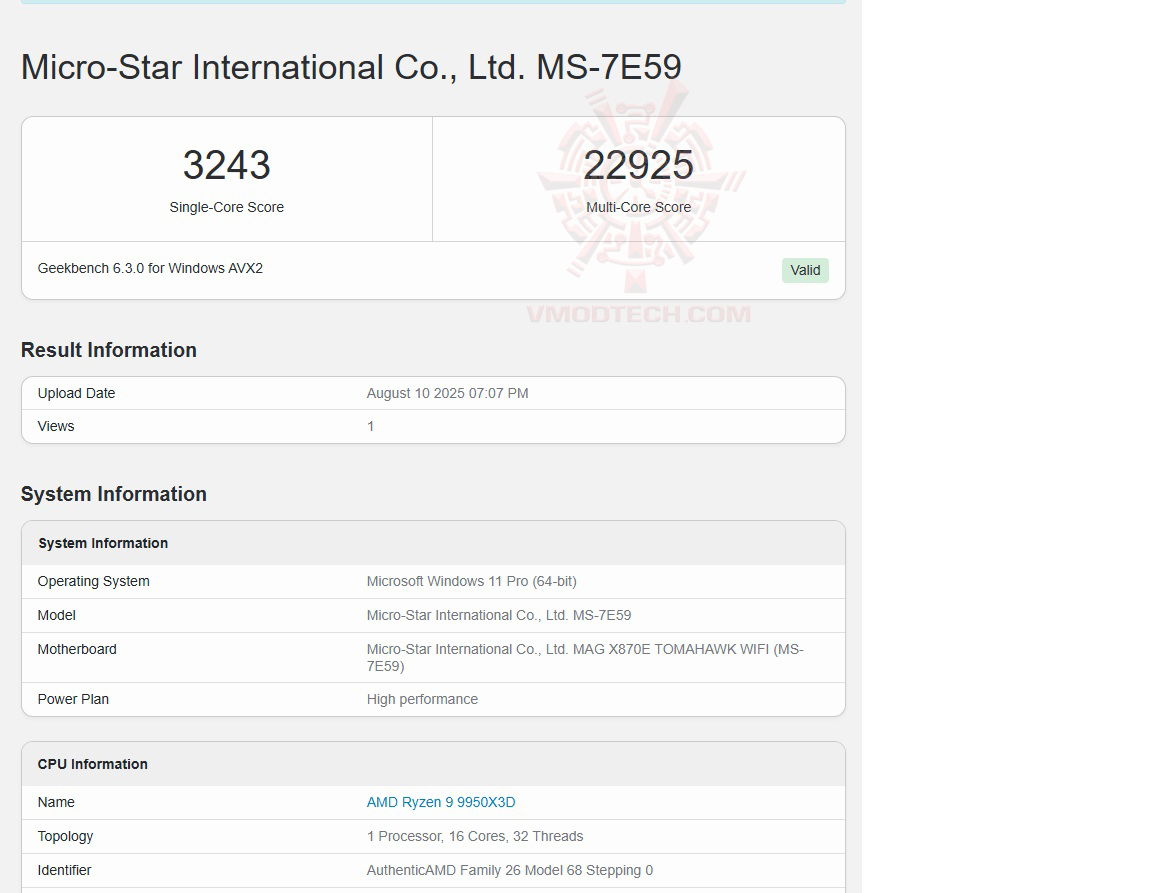This screenshot has height=893, width=1152.
Task: Select the High performance Power Plan value
Action: (422, 699)
